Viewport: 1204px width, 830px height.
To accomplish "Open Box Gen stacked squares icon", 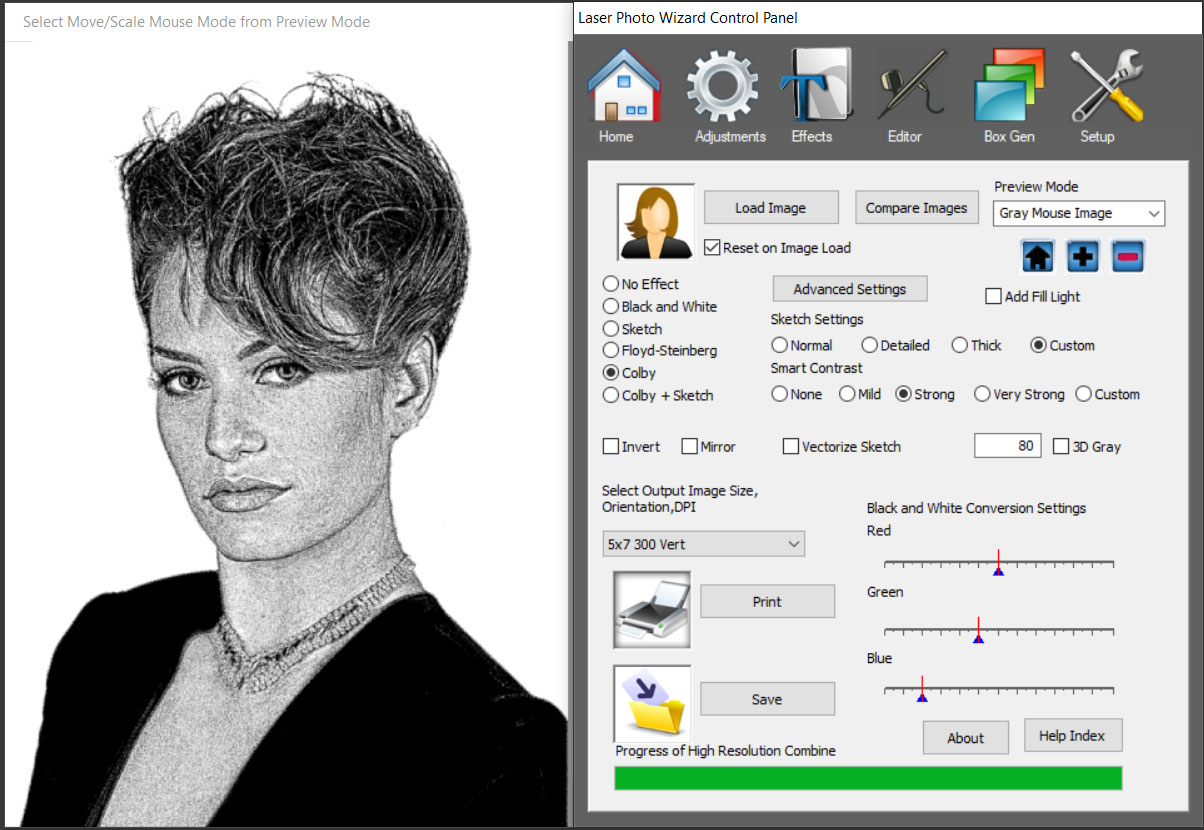I will [1009, 85].
